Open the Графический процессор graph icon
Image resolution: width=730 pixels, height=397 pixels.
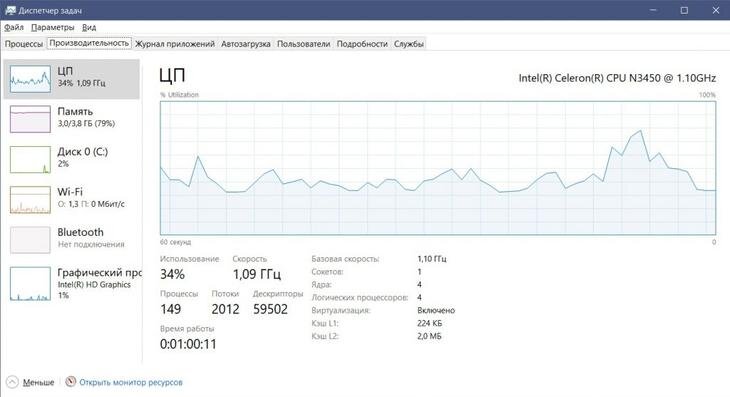(30, 283)
